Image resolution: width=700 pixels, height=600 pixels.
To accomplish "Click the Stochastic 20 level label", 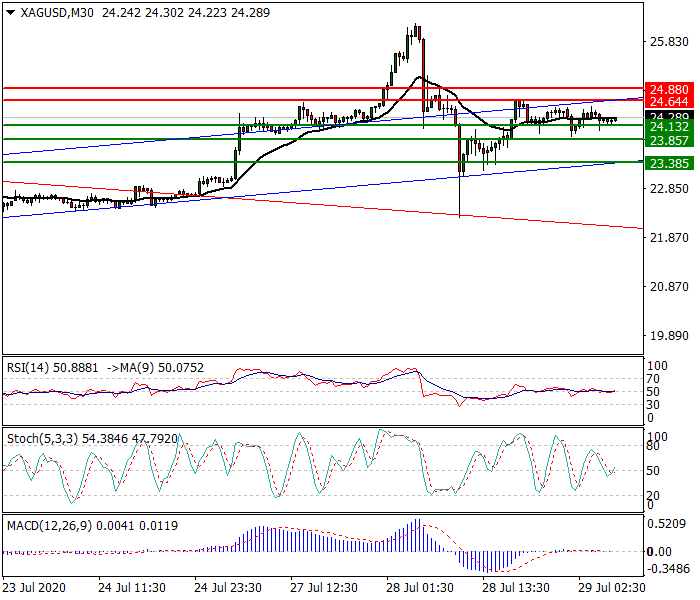I will [653, 495].
